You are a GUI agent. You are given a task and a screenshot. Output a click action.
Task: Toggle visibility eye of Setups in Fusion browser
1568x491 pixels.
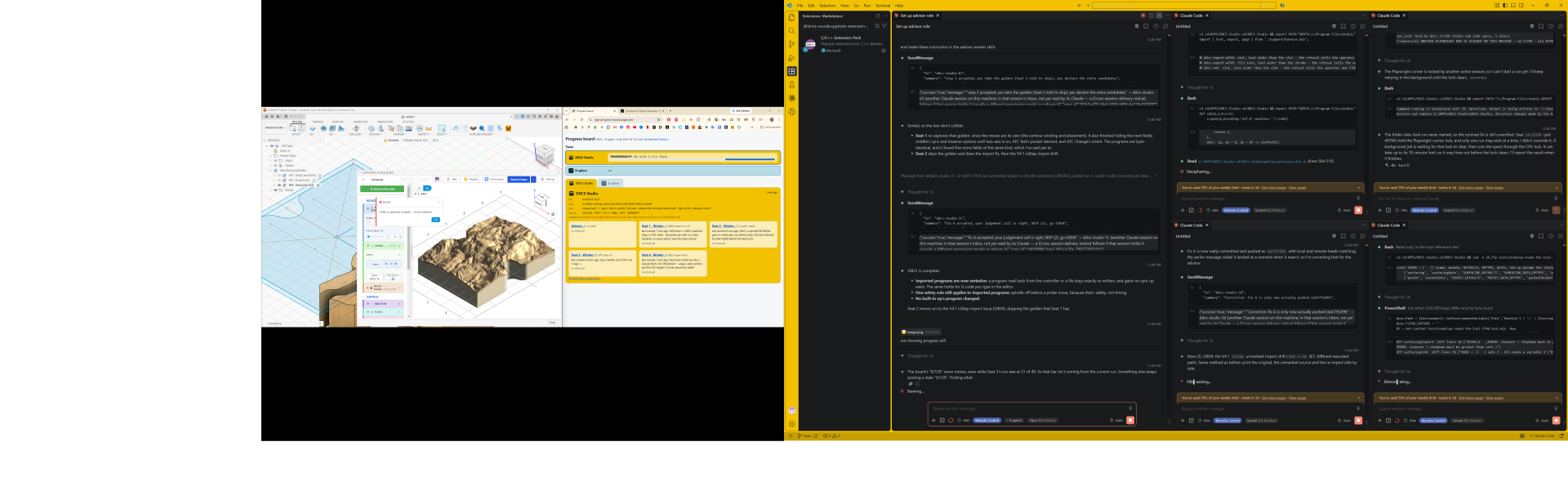[275, 190]
